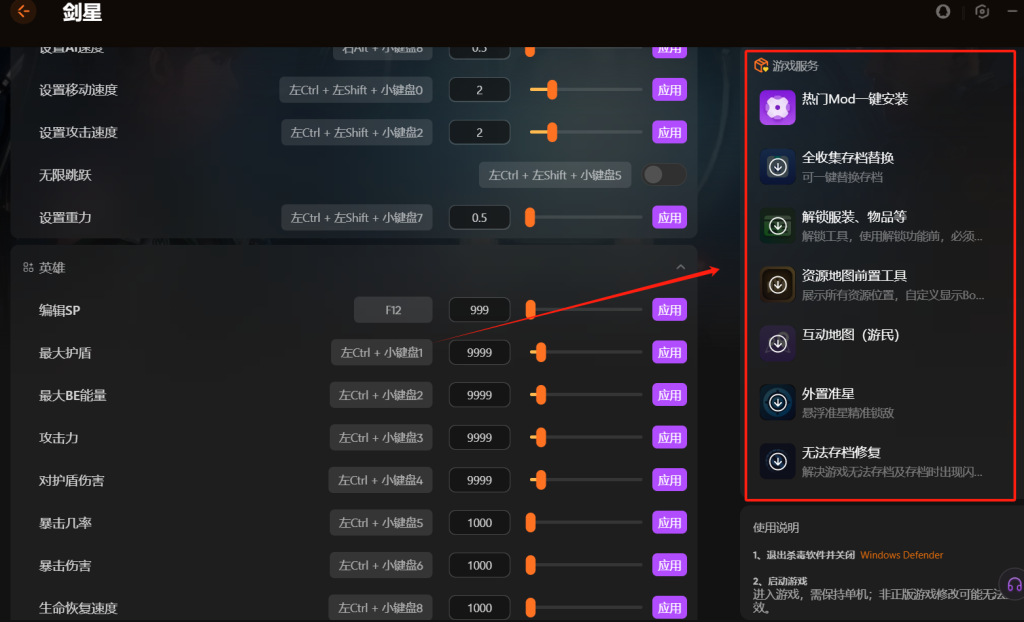Click the 暴击伤害 slider handle

pos(530,565)
